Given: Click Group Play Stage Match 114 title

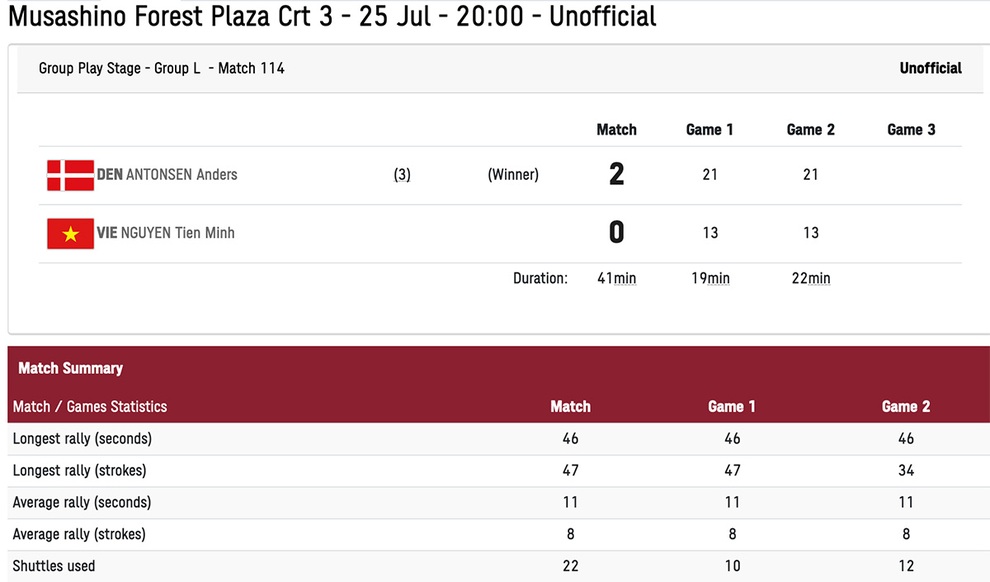Looking at the screenshot, I should click(162, 68).
